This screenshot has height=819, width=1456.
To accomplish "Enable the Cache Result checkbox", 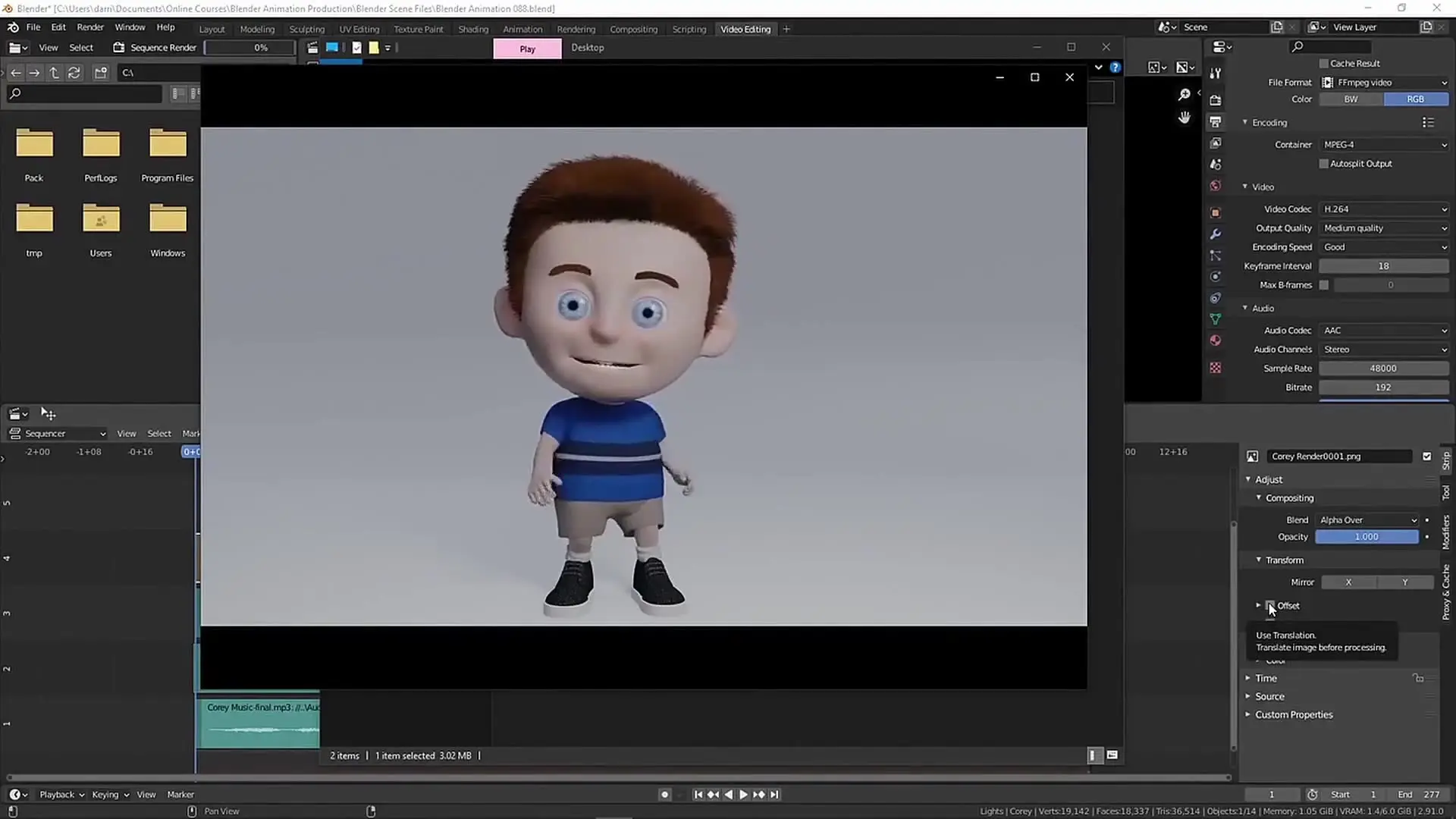I will (x=1324, y=64).
